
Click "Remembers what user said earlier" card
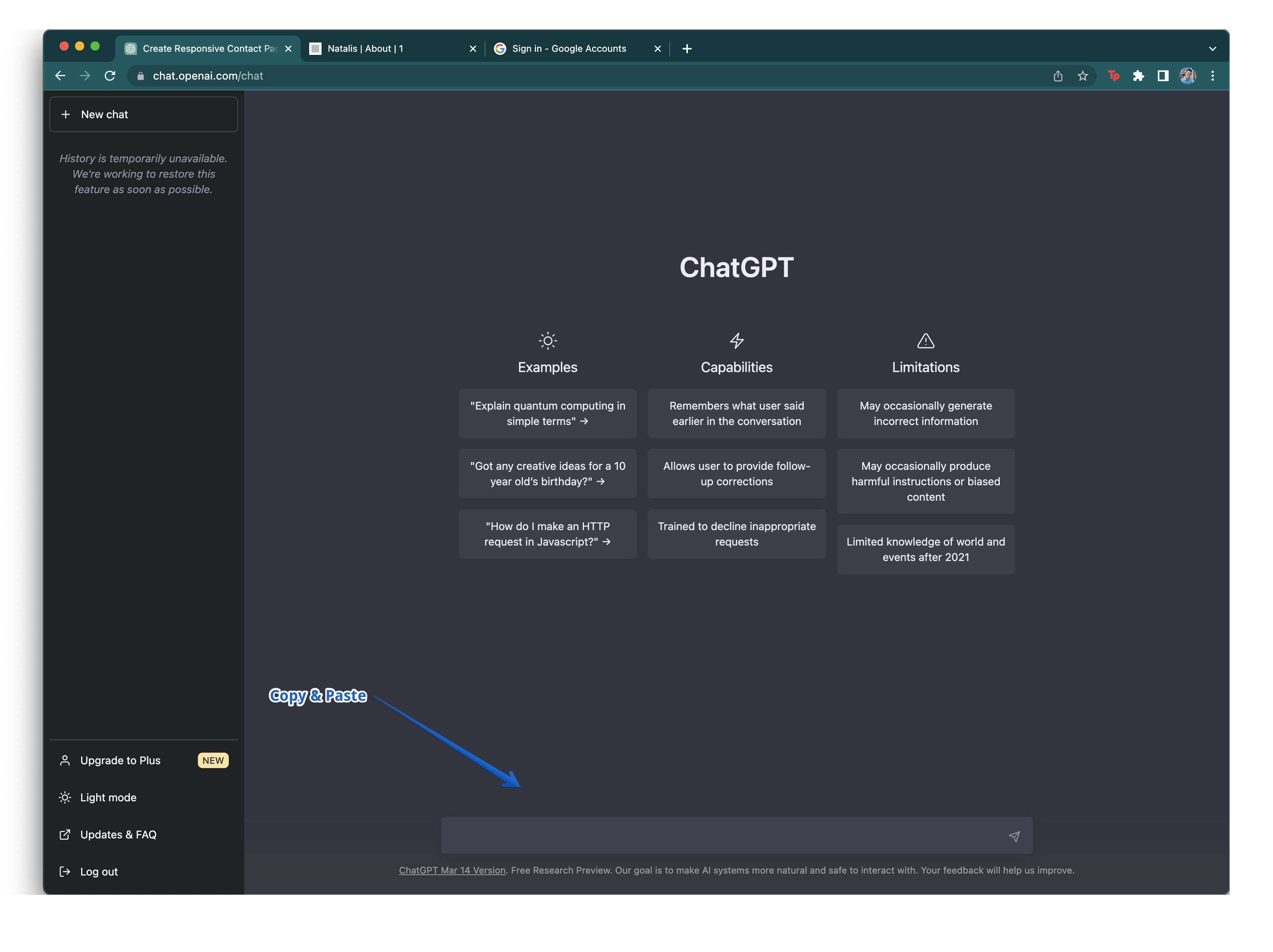[737, 413]
